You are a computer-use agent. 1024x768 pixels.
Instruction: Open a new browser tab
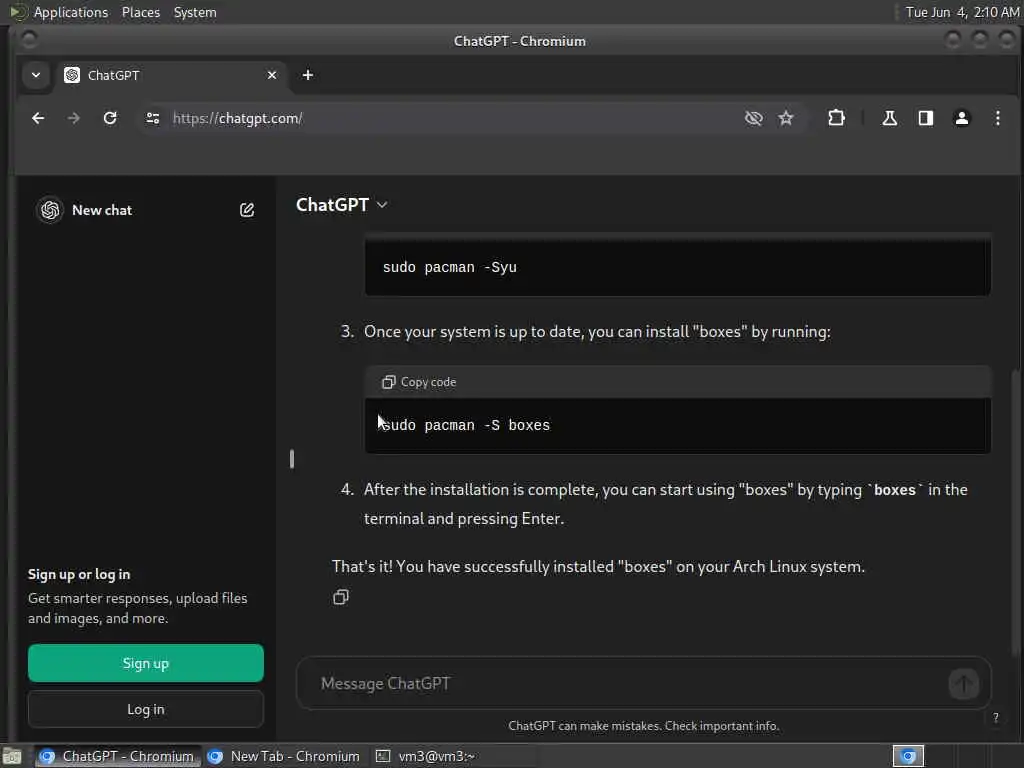[308, 75]
